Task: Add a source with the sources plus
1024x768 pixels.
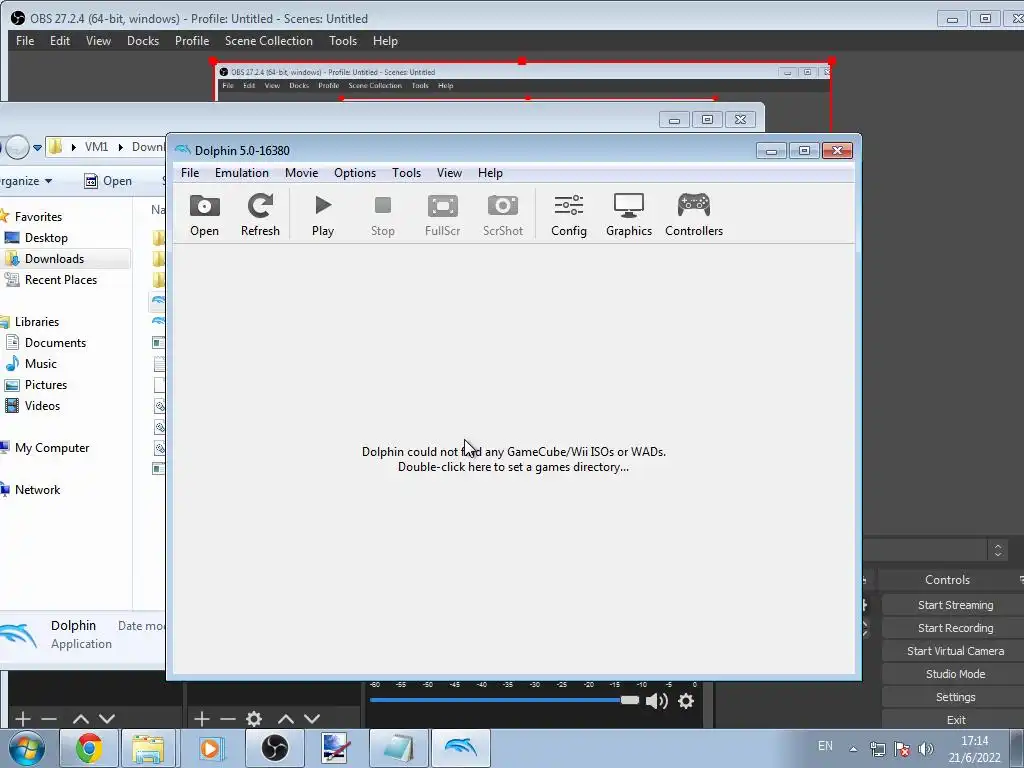Action: [202, 719]
